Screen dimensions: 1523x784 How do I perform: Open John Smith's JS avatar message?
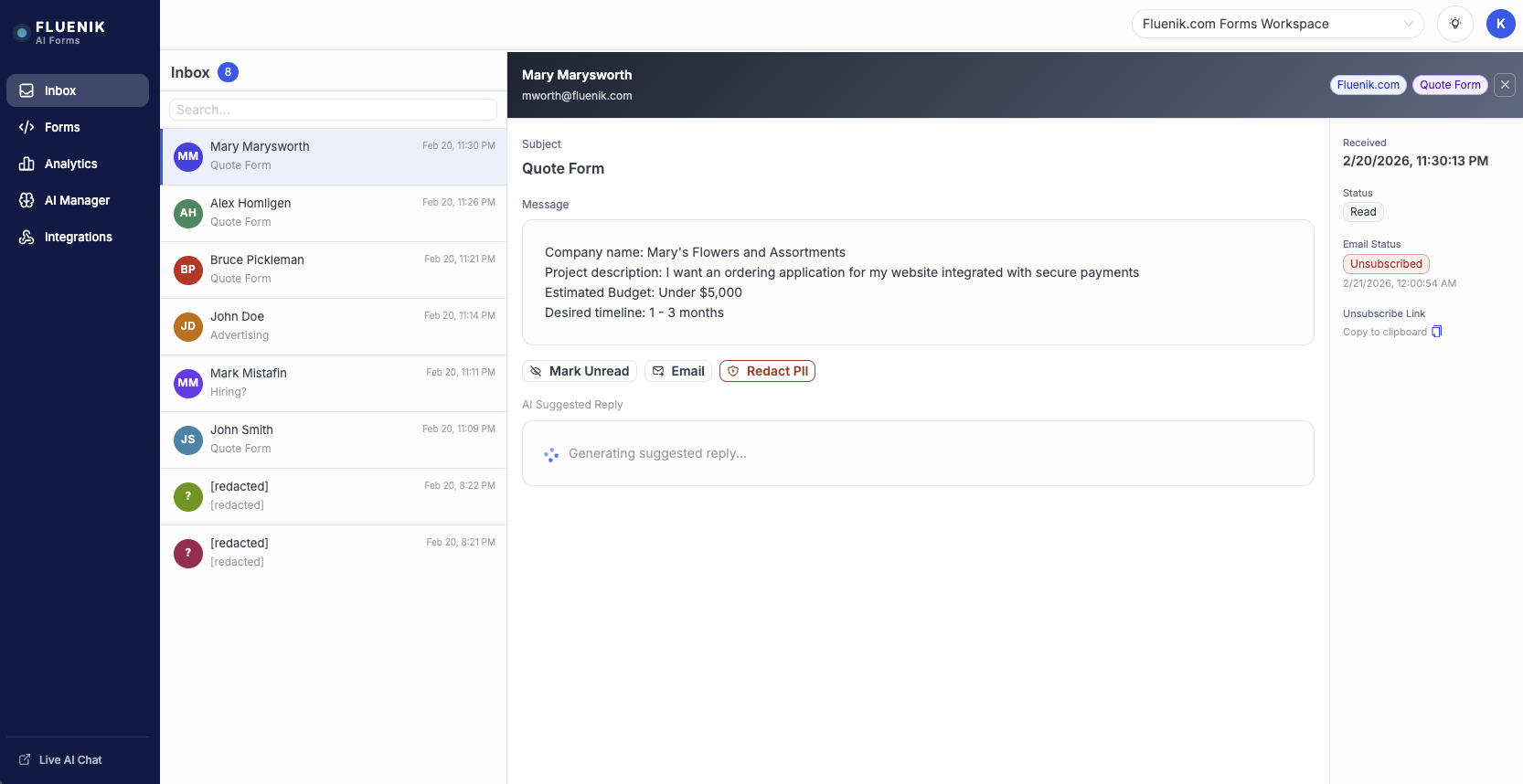(x=188, y=440)
